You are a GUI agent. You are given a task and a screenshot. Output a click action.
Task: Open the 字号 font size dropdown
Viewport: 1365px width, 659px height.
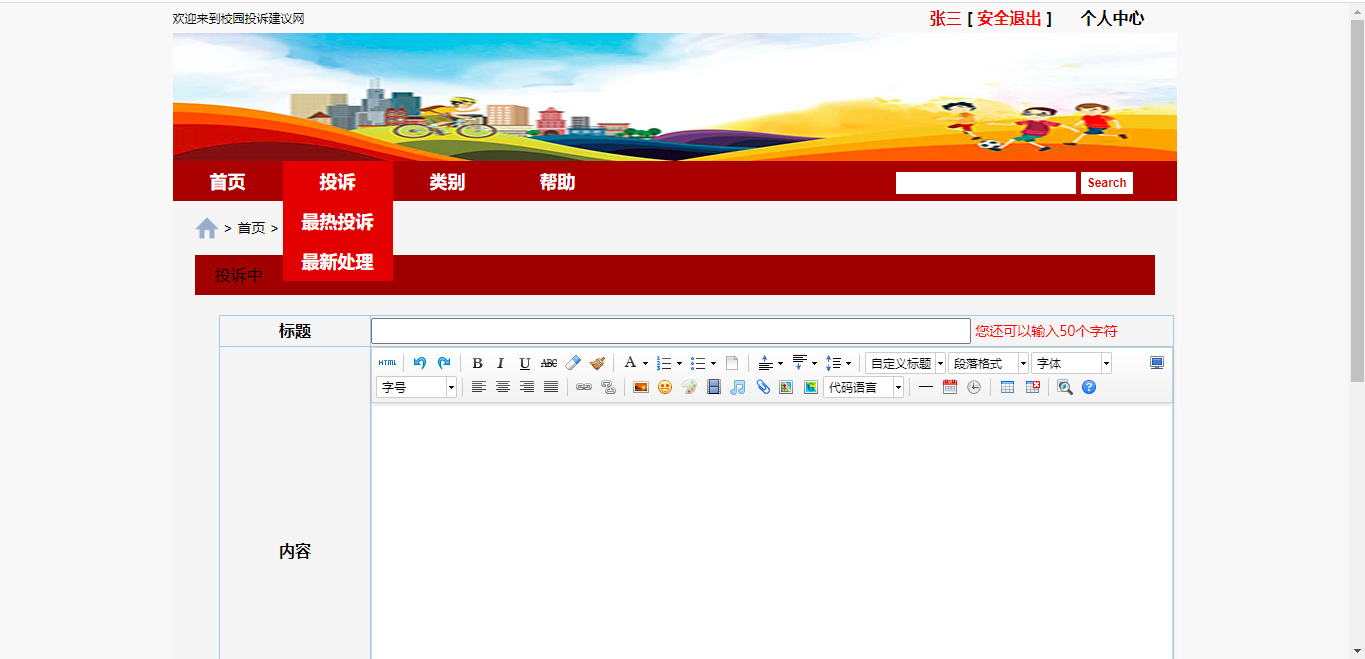(x=416, y=387)
